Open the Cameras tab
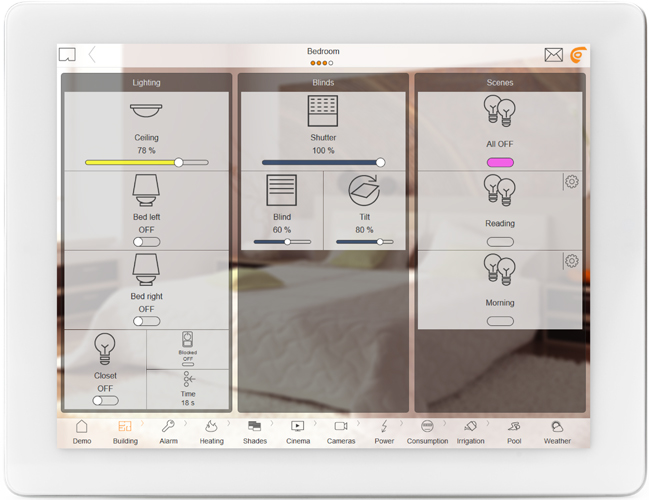 click(x=341, y=431)
